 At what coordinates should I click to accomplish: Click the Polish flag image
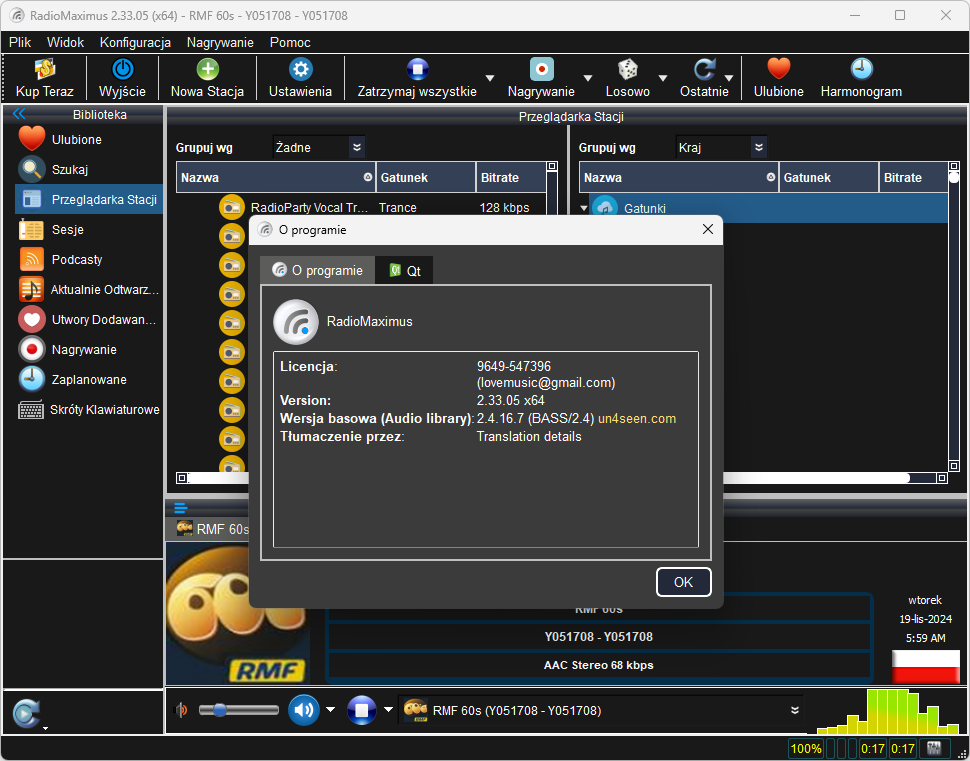click(x=925, y=667)
